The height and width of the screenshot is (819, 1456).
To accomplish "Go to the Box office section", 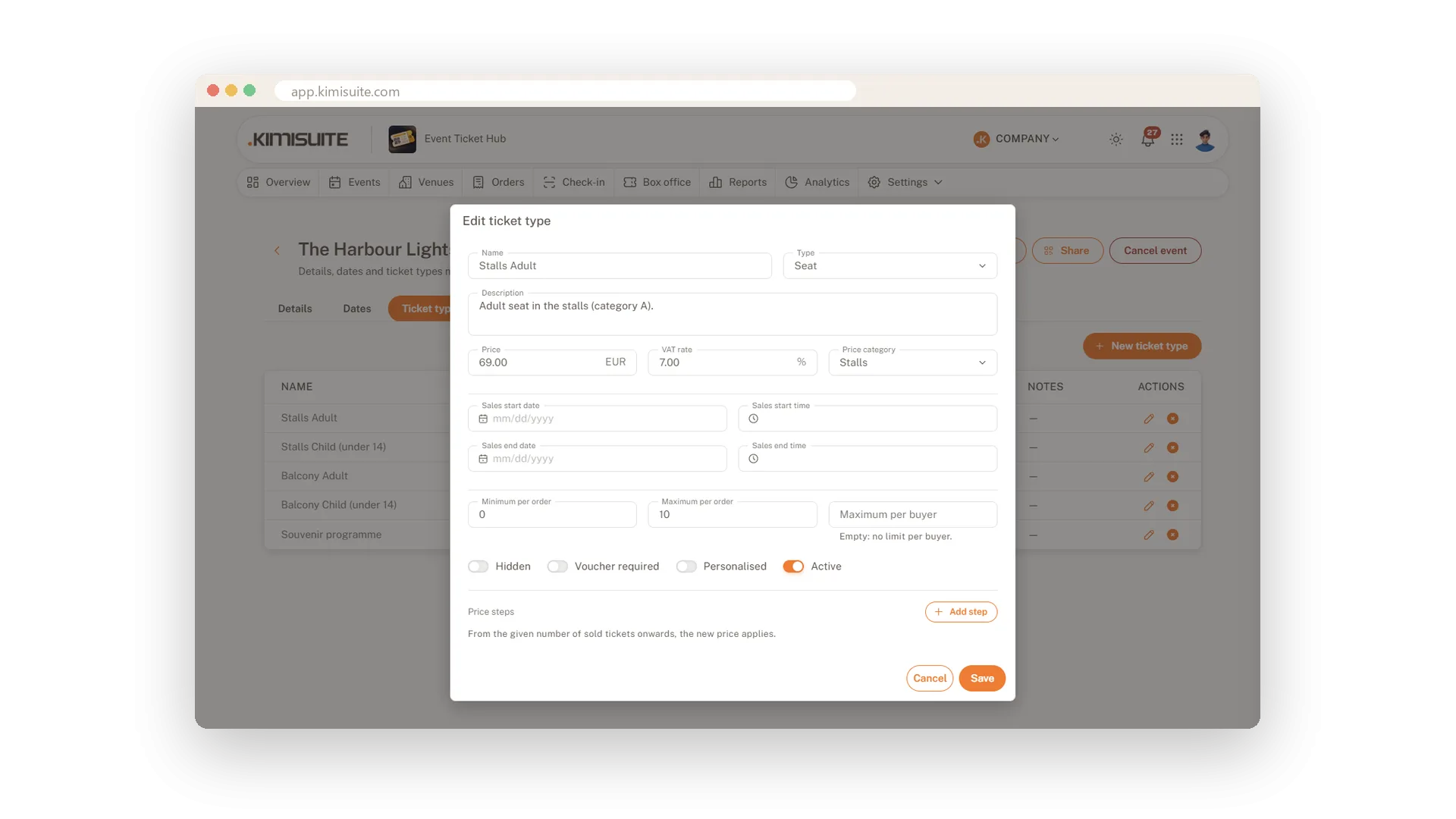I will (x=657, y=182).
